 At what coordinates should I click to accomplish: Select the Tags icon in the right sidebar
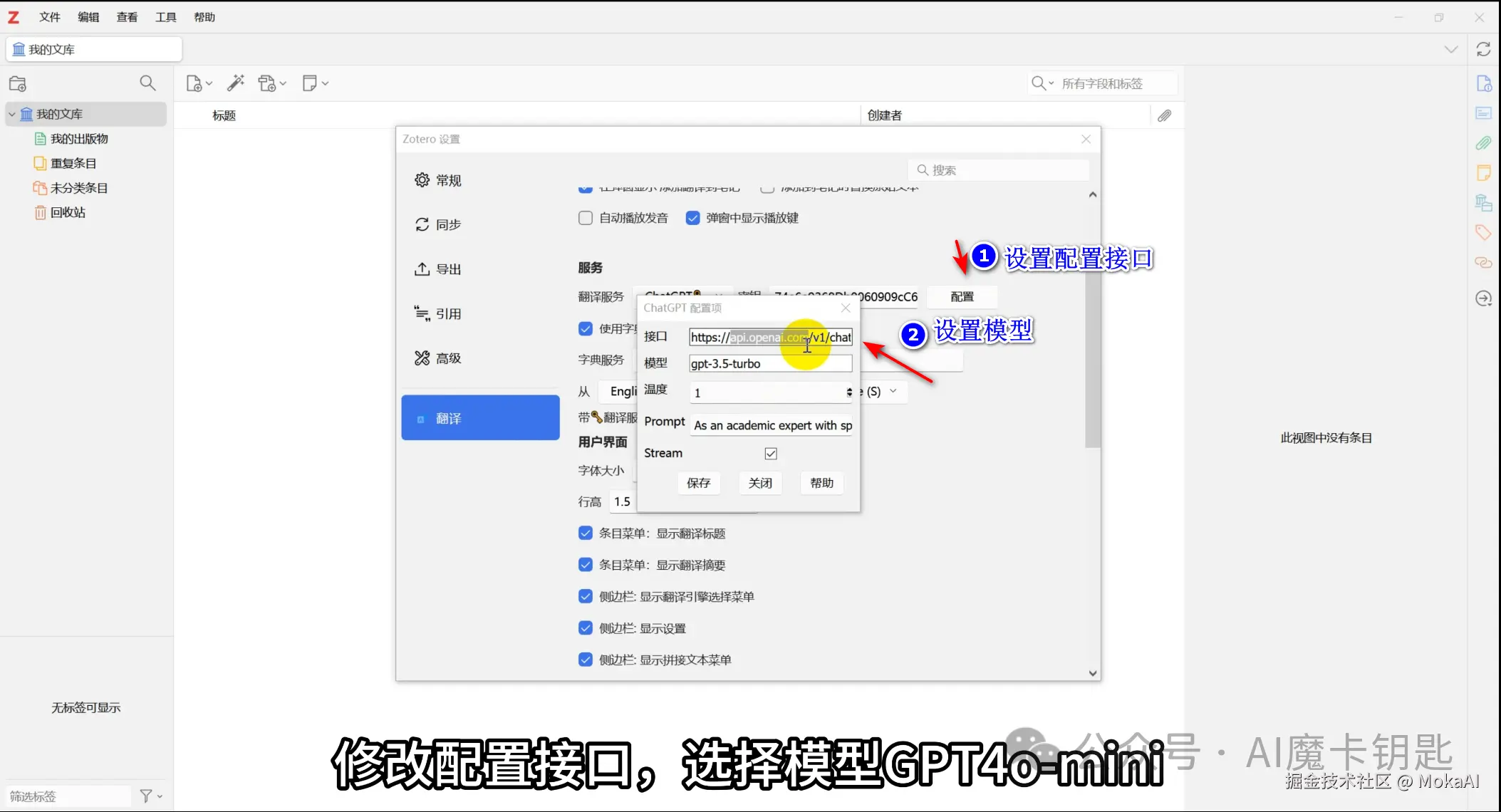pos(1483,232)
